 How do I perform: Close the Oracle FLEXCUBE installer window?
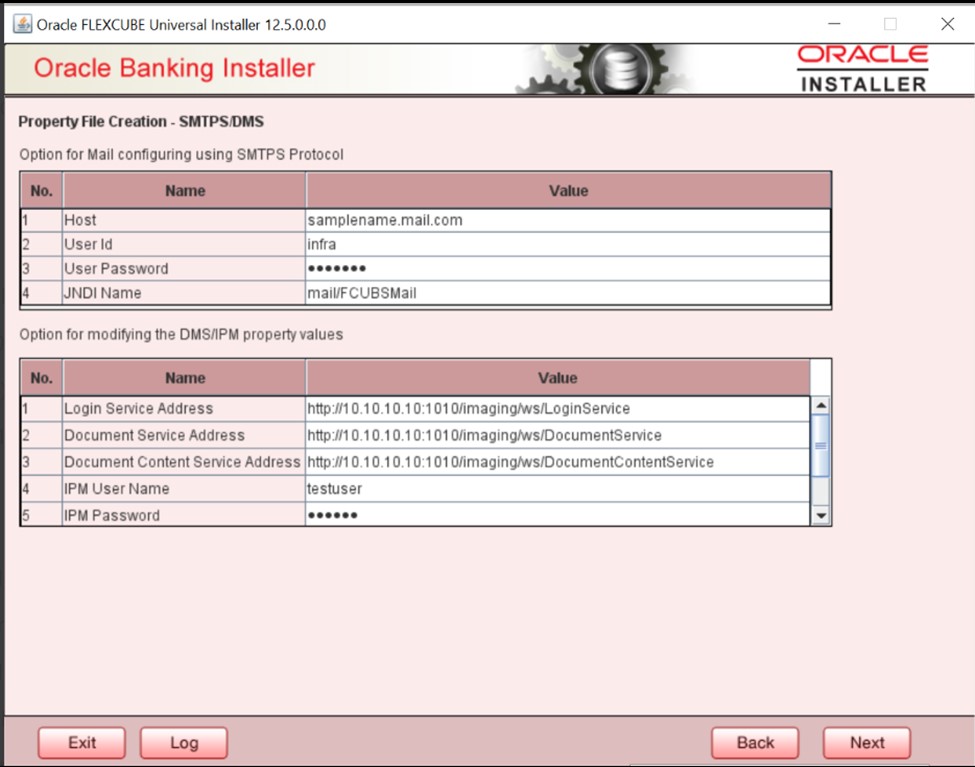948,24
